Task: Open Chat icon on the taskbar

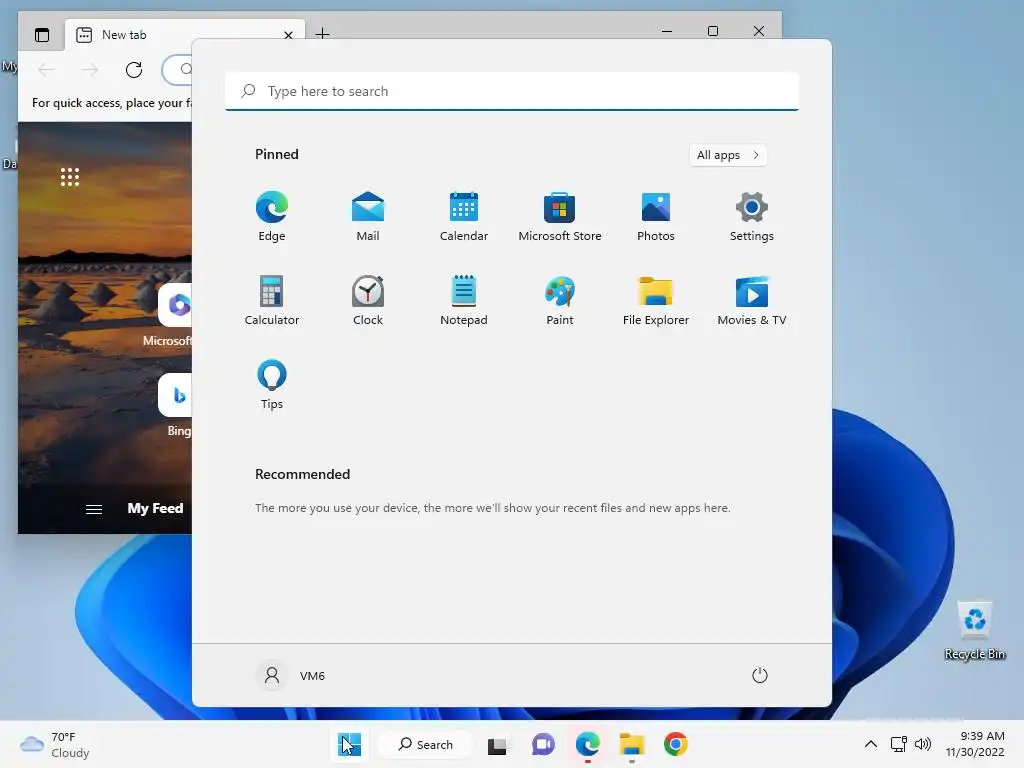Action: [543, 744]
